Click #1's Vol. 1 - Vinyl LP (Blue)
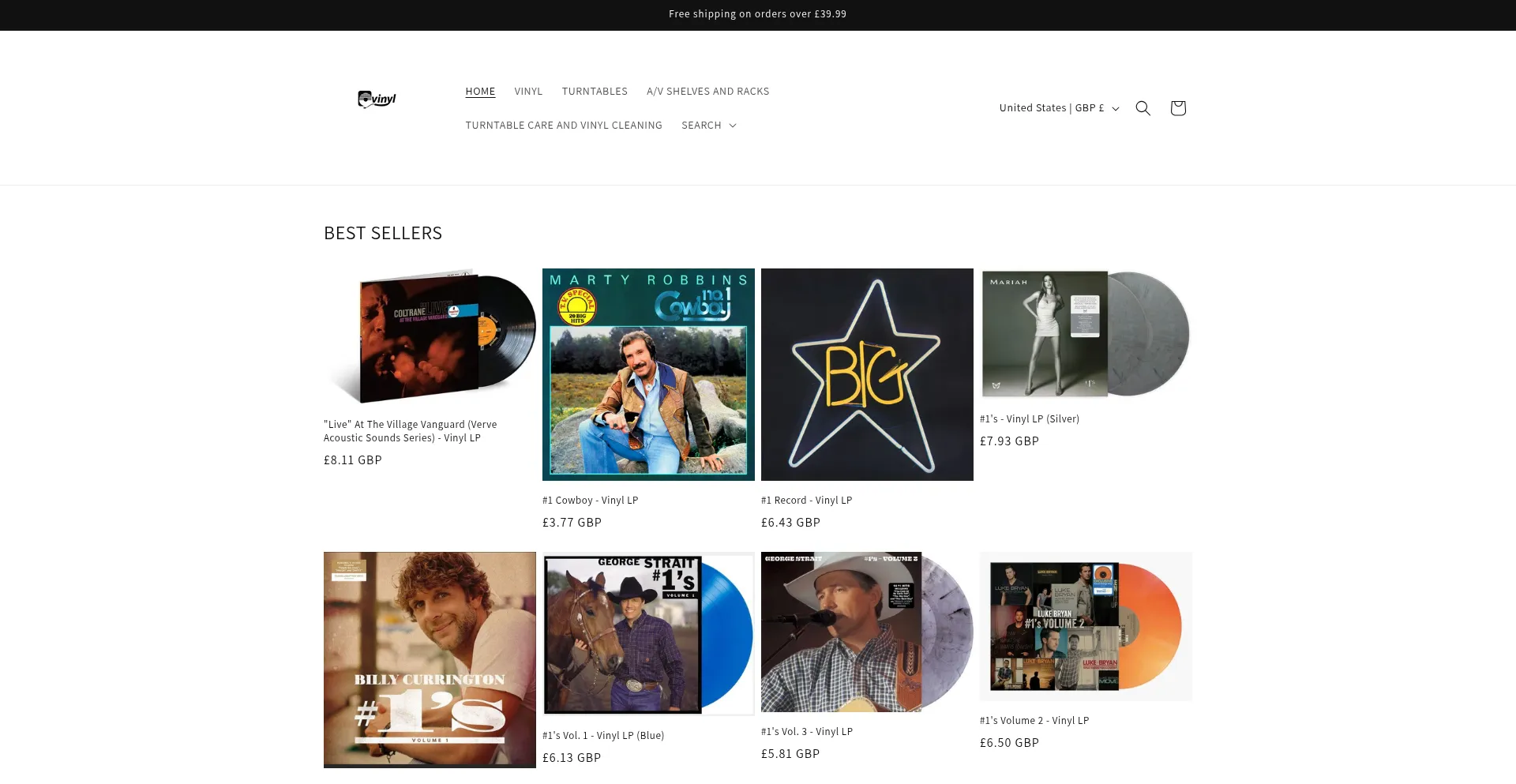 coord(603,736)
